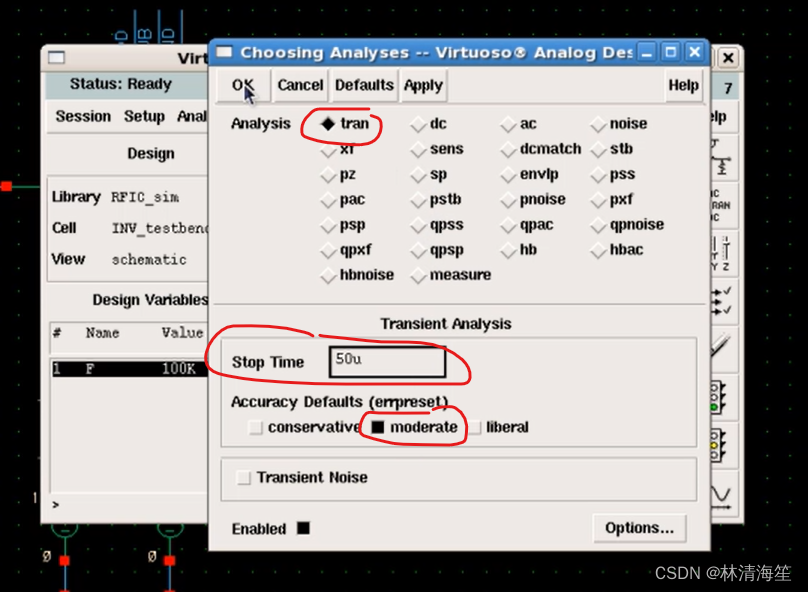808x592 pixels.
Task: Open the Setup menu in Virtuoso window
Action: click(x=144, y=116)
